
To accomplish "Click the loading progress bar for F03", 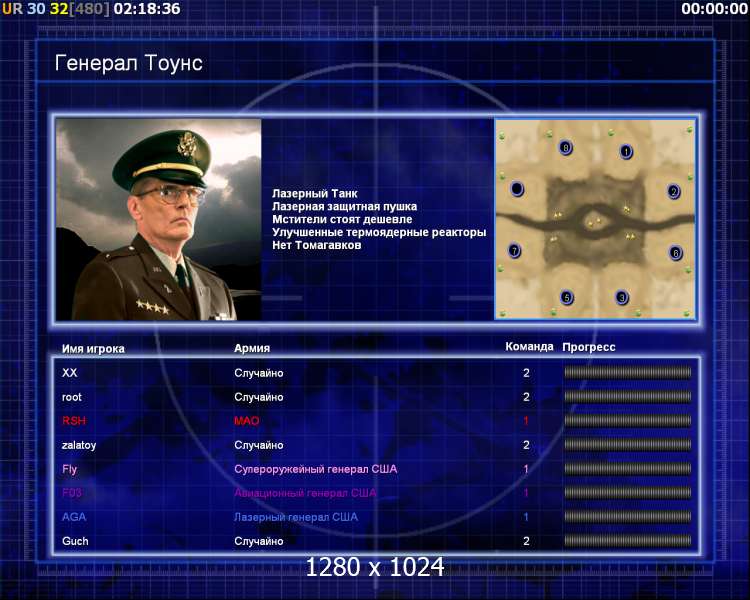I will (x=628, y=493).
